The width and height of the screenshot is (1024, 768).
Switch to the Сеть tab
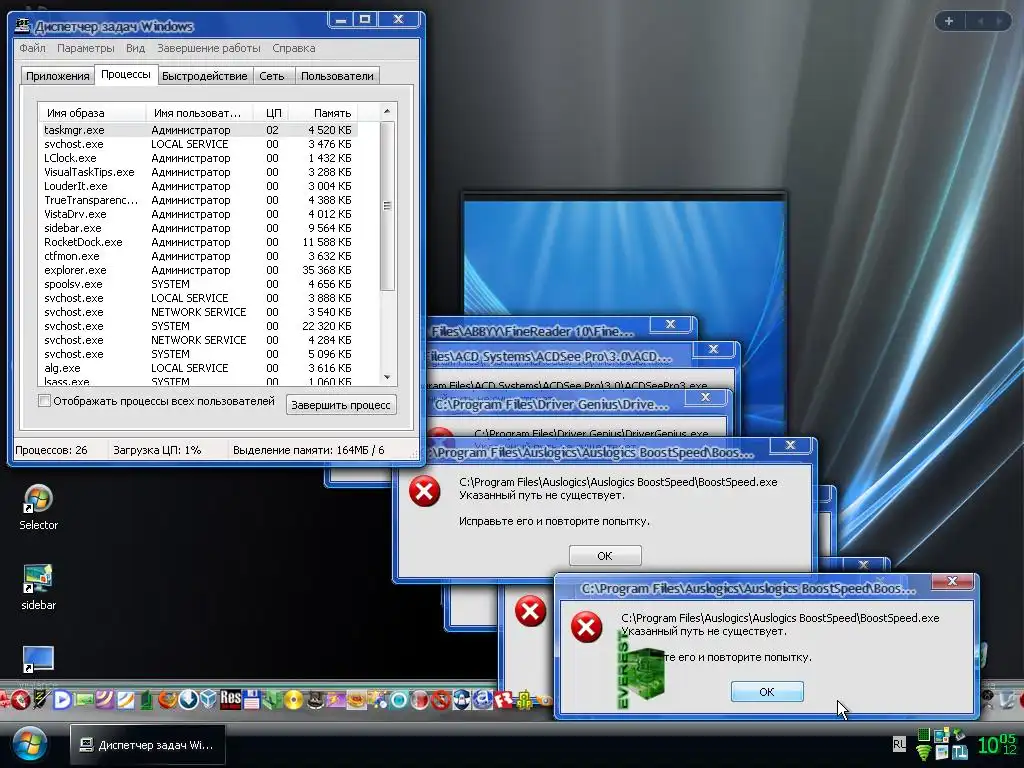tap(272, 76)
